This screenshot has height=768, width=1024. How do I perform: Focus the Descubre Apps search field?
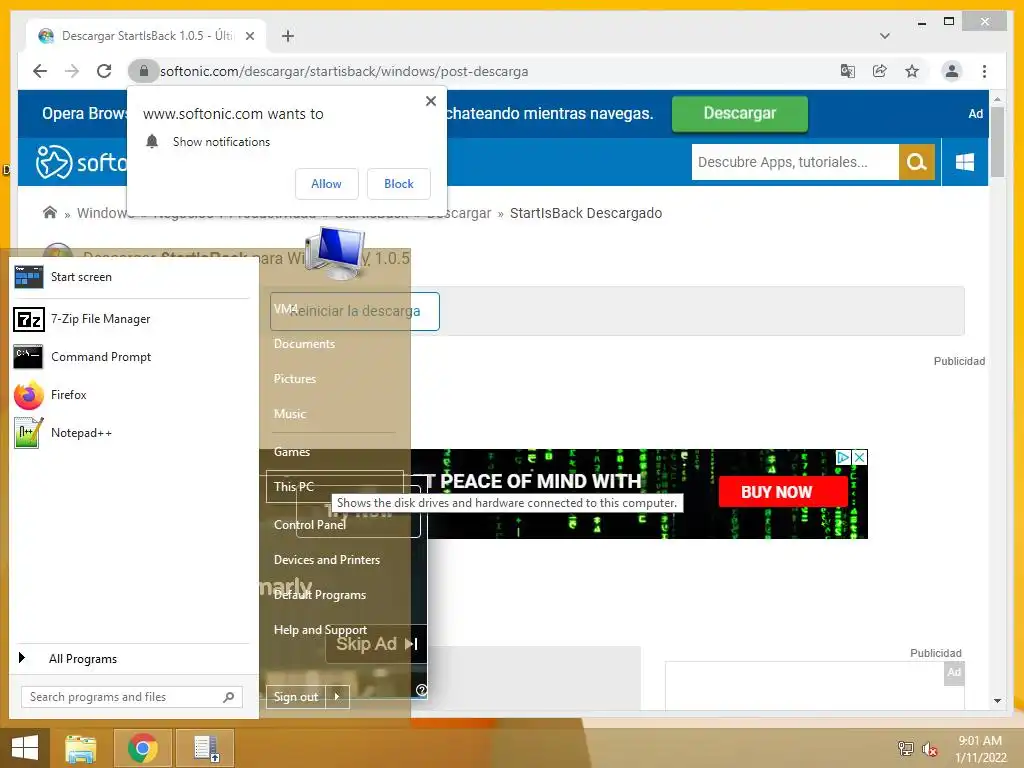pyautogui.click(x=795, y=162)
